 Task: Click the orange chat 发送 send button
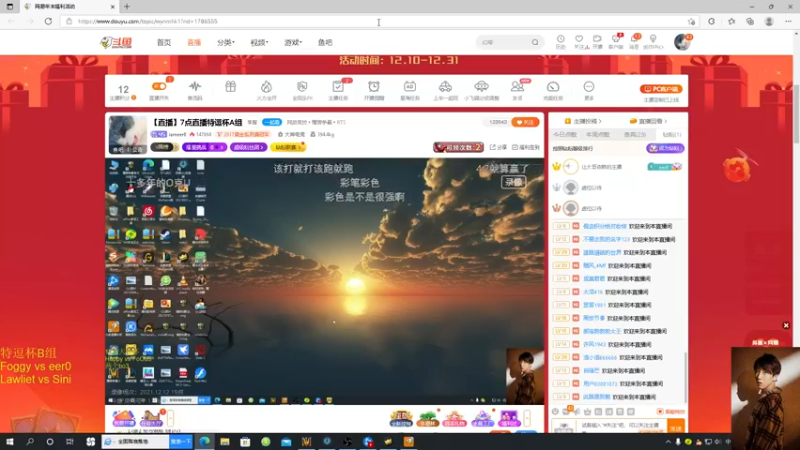point(676,428)
